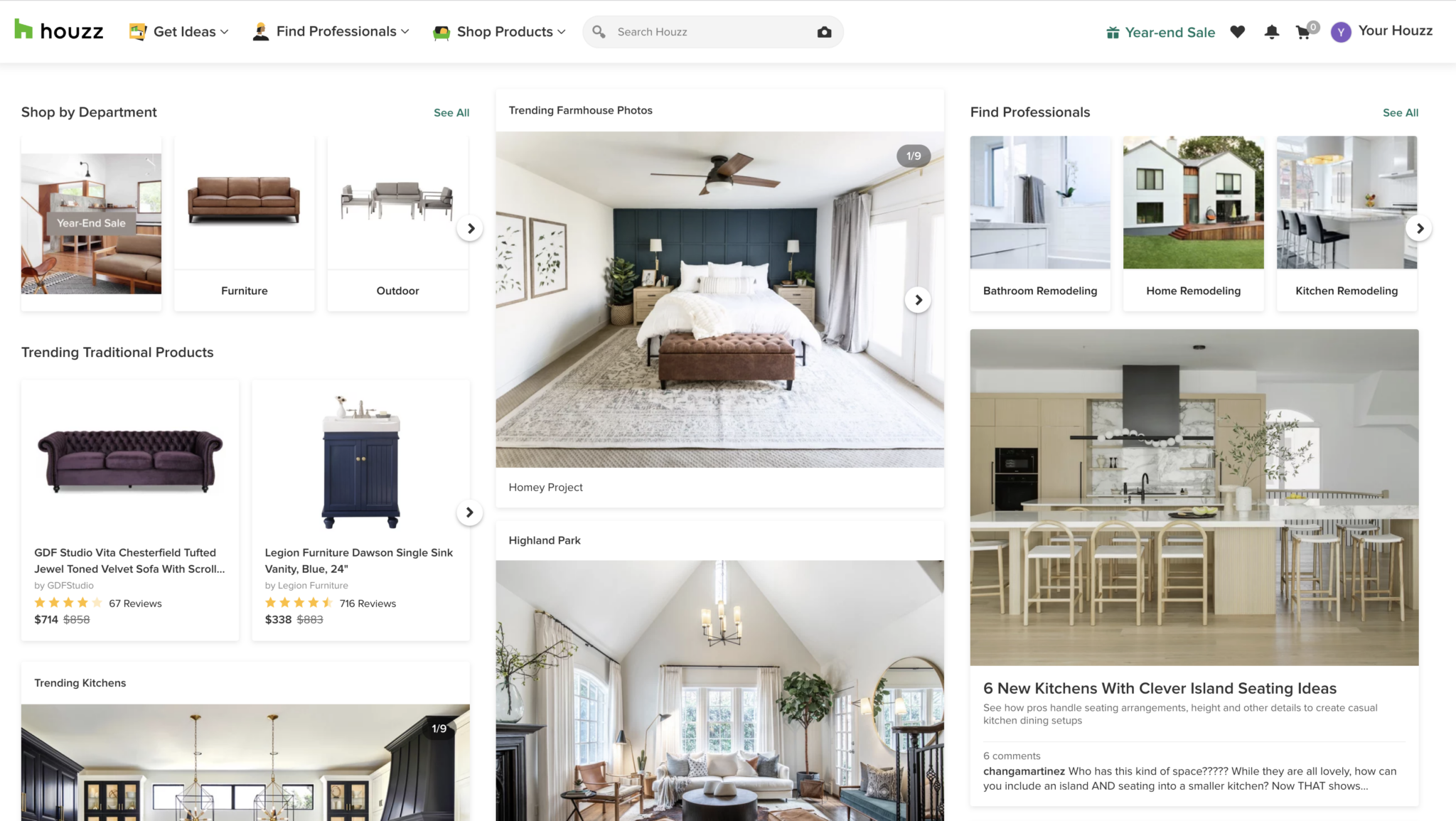The height and width of the screenshot is (821, 1456).
Task: Select the Bathroom Remodeling category
Action: coord(1040,222)
